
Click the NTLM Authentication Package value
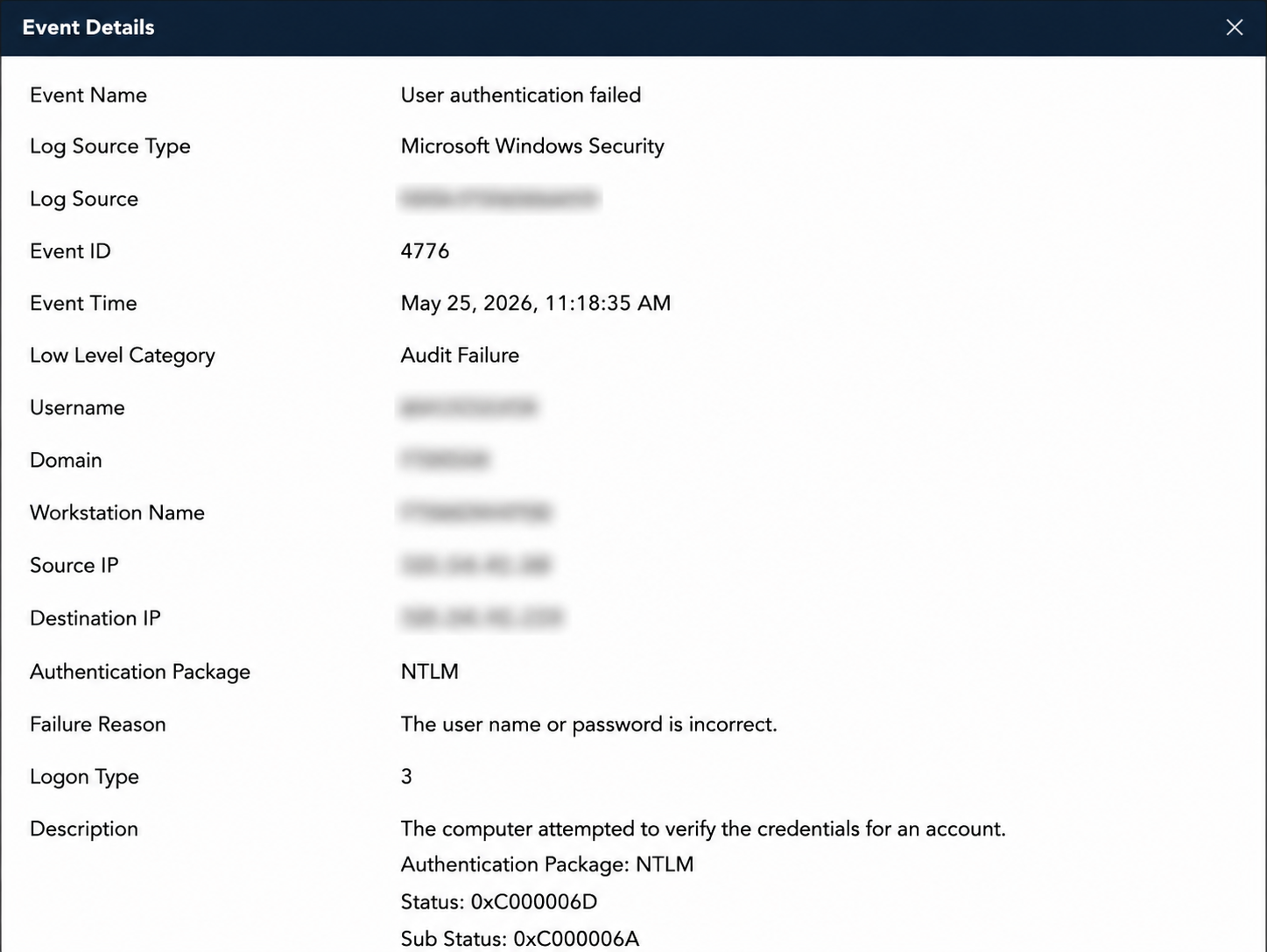[x=430, y=672]
